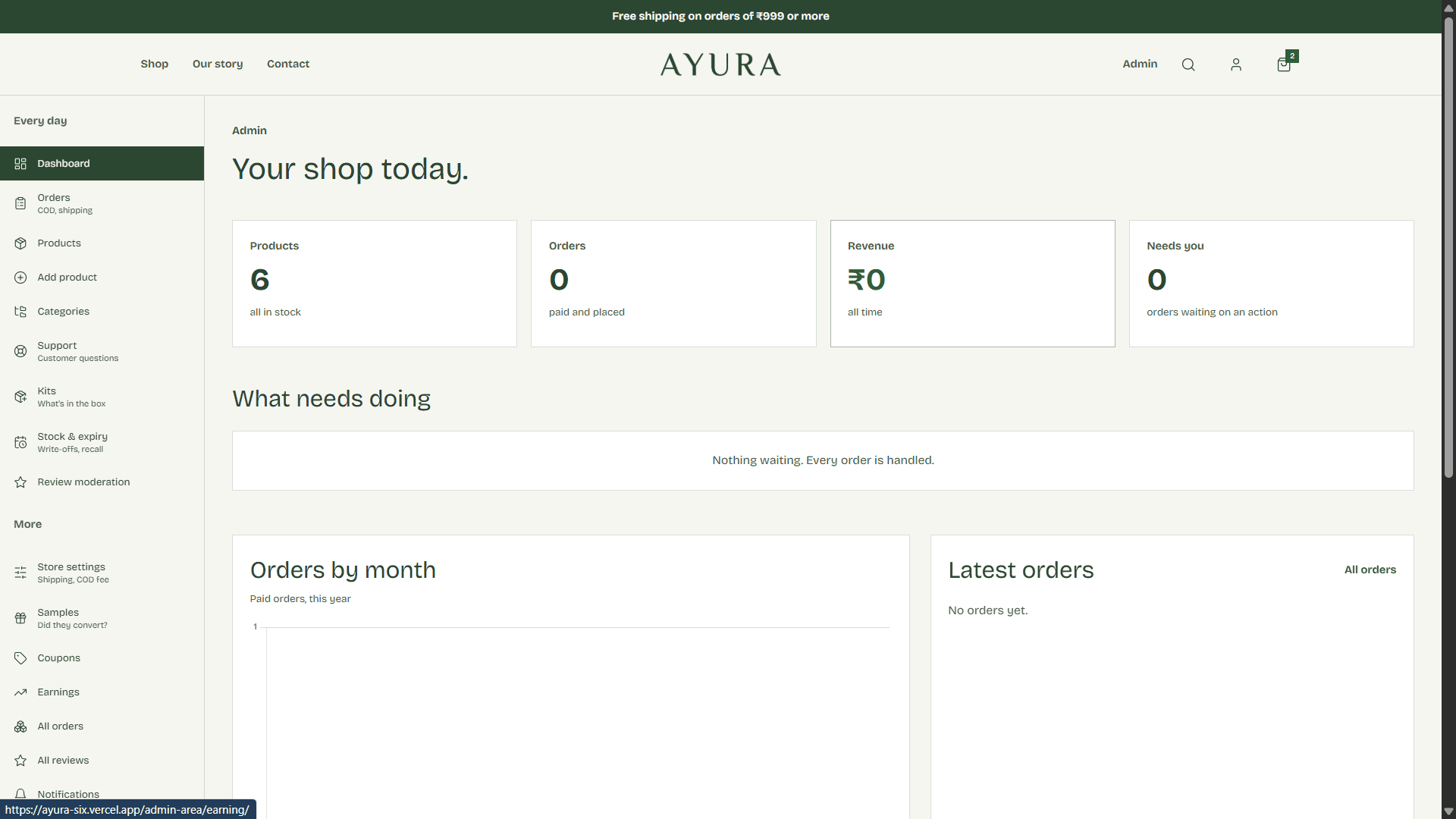Screen dimensions: 1456x819
Task: Select the Dashboard grid icon
Action: coord(20,164)
